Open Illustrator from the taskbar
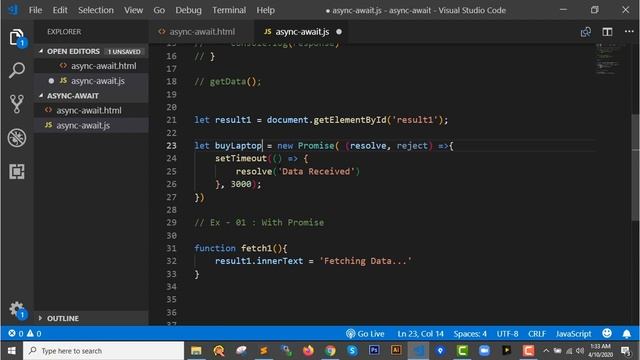This screenshot has width=640, height=360. 396,350
